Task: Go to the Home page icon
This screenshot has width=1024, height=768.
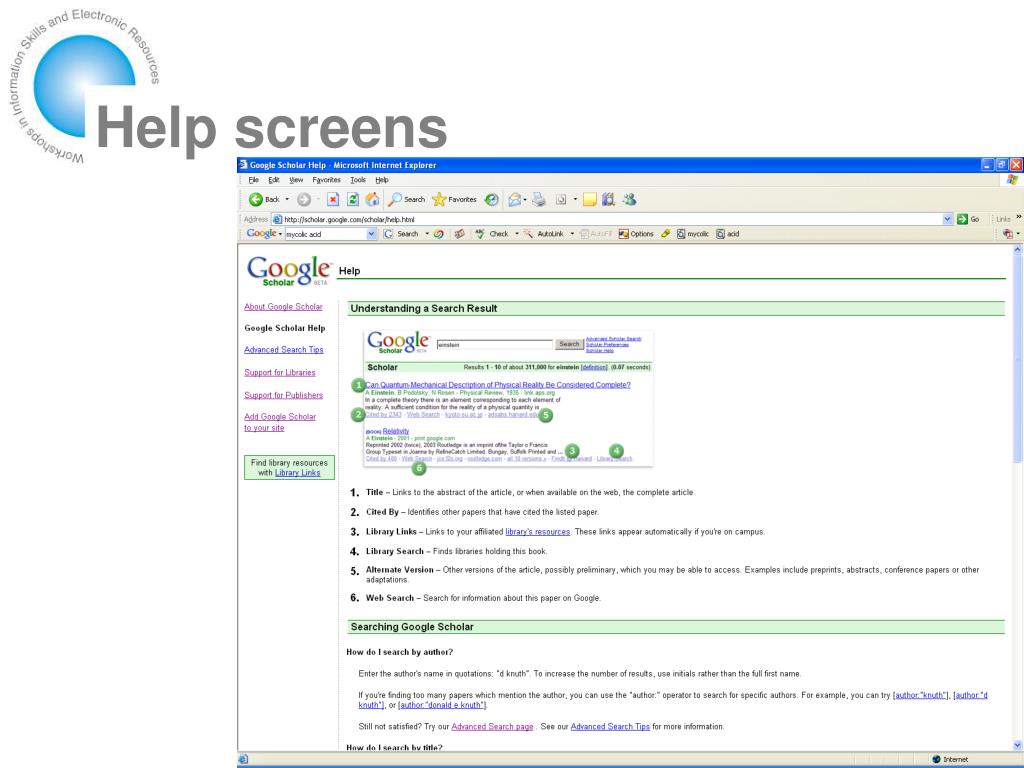Action: (x=372, y=199)
